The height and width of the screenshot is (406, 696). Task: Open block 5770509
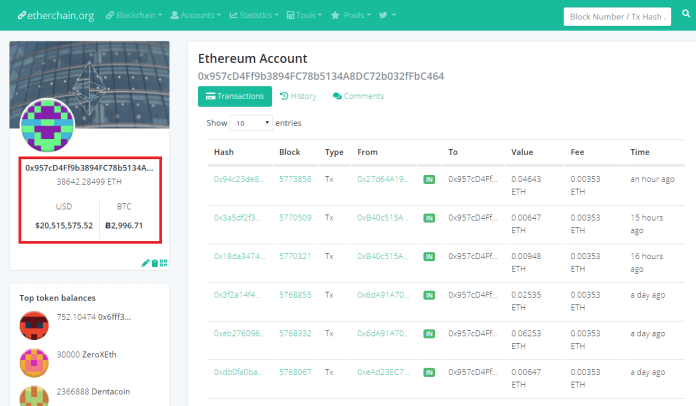[x=295, y=218]
